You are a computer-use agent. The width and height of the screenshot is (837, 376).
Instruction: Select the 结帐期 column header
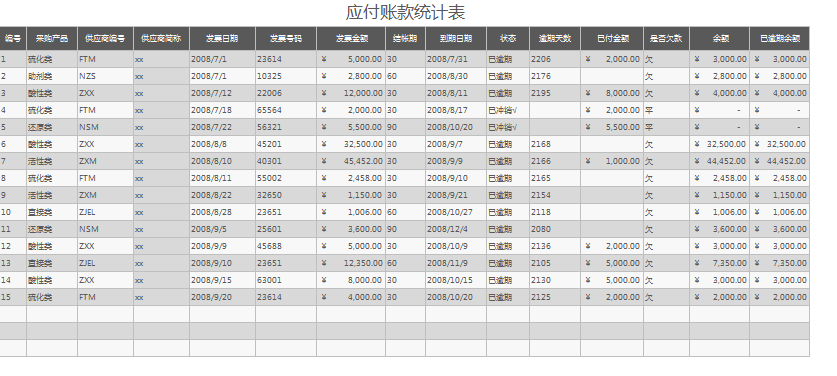[x=405, y=38]
